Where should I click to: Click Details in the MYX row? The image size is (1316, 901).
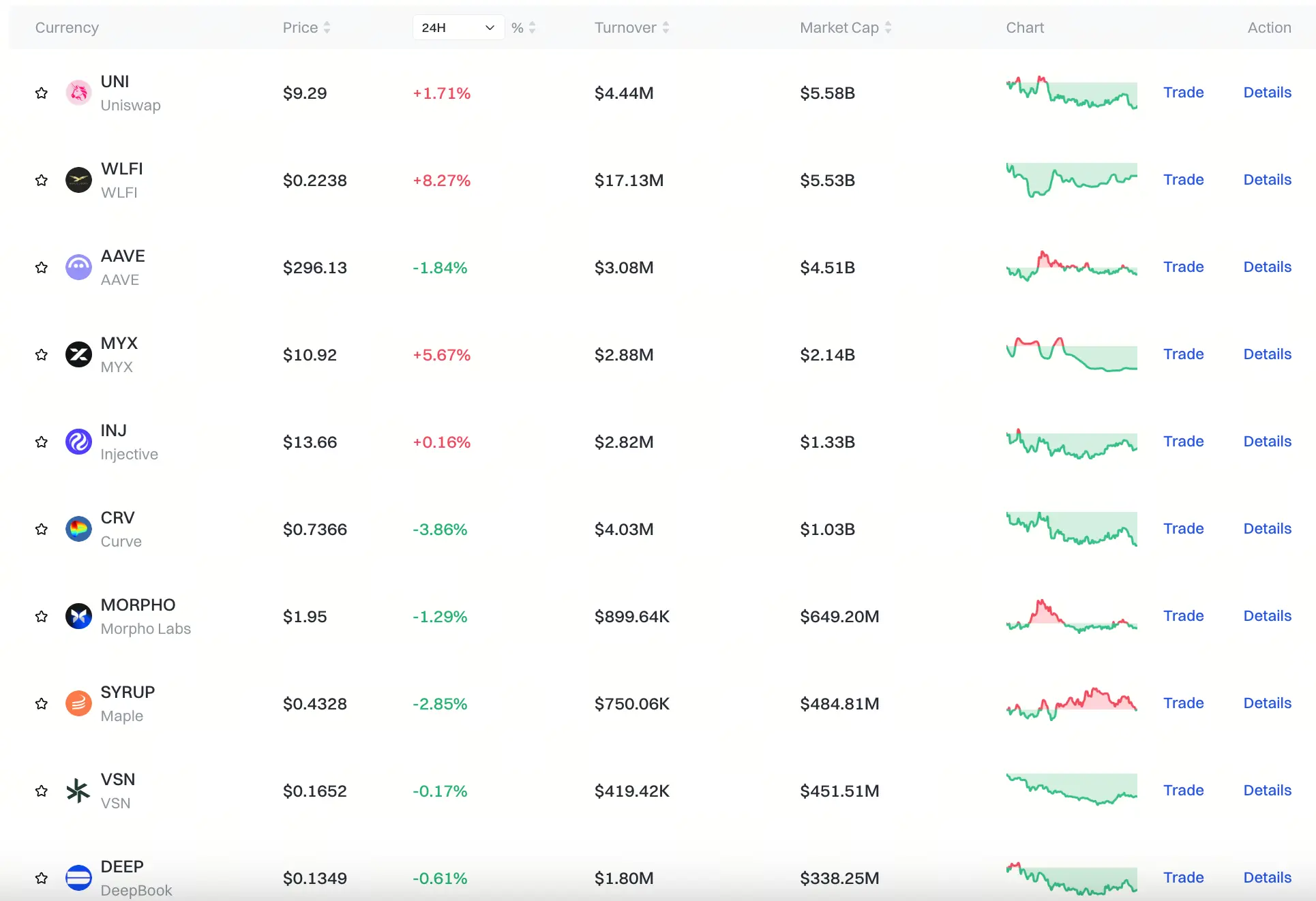tap(1267, 354)
